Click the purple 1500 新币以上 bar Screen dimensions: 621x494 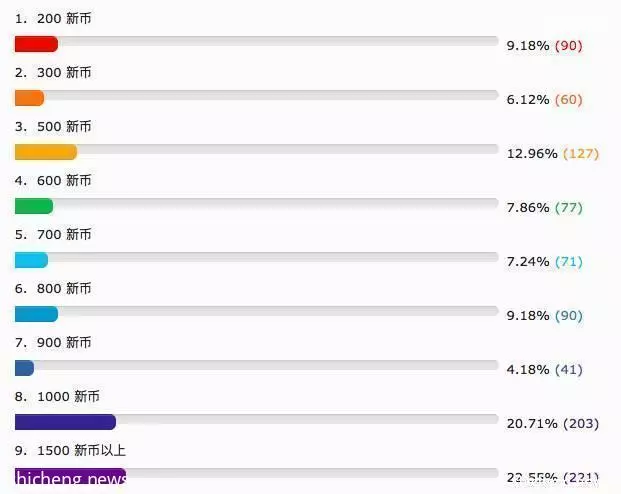click(x=70, y=476)
